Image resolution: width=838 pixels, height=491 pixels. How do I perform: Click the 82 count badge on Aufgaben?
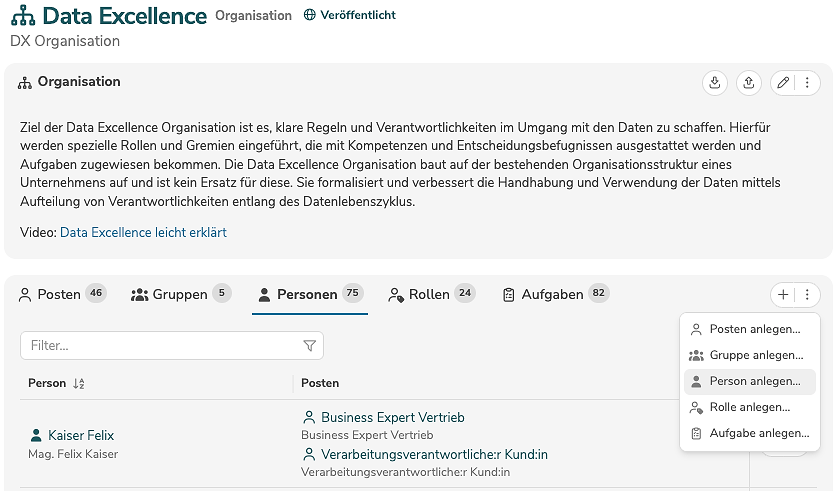(x=599, y=293)
